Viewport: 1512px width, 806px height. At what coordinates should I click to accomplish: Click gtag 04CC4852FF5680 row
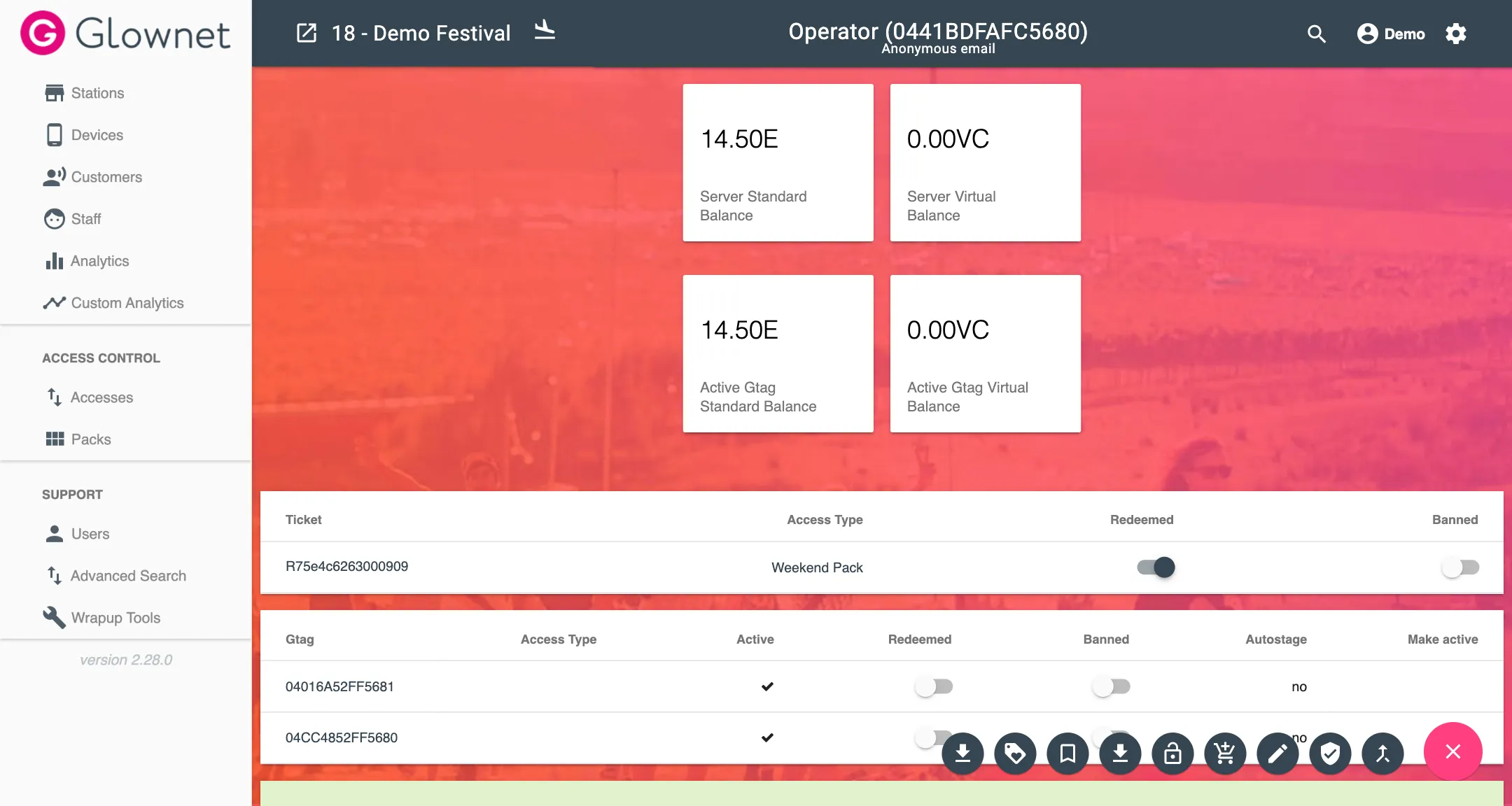tap(881, 737)
